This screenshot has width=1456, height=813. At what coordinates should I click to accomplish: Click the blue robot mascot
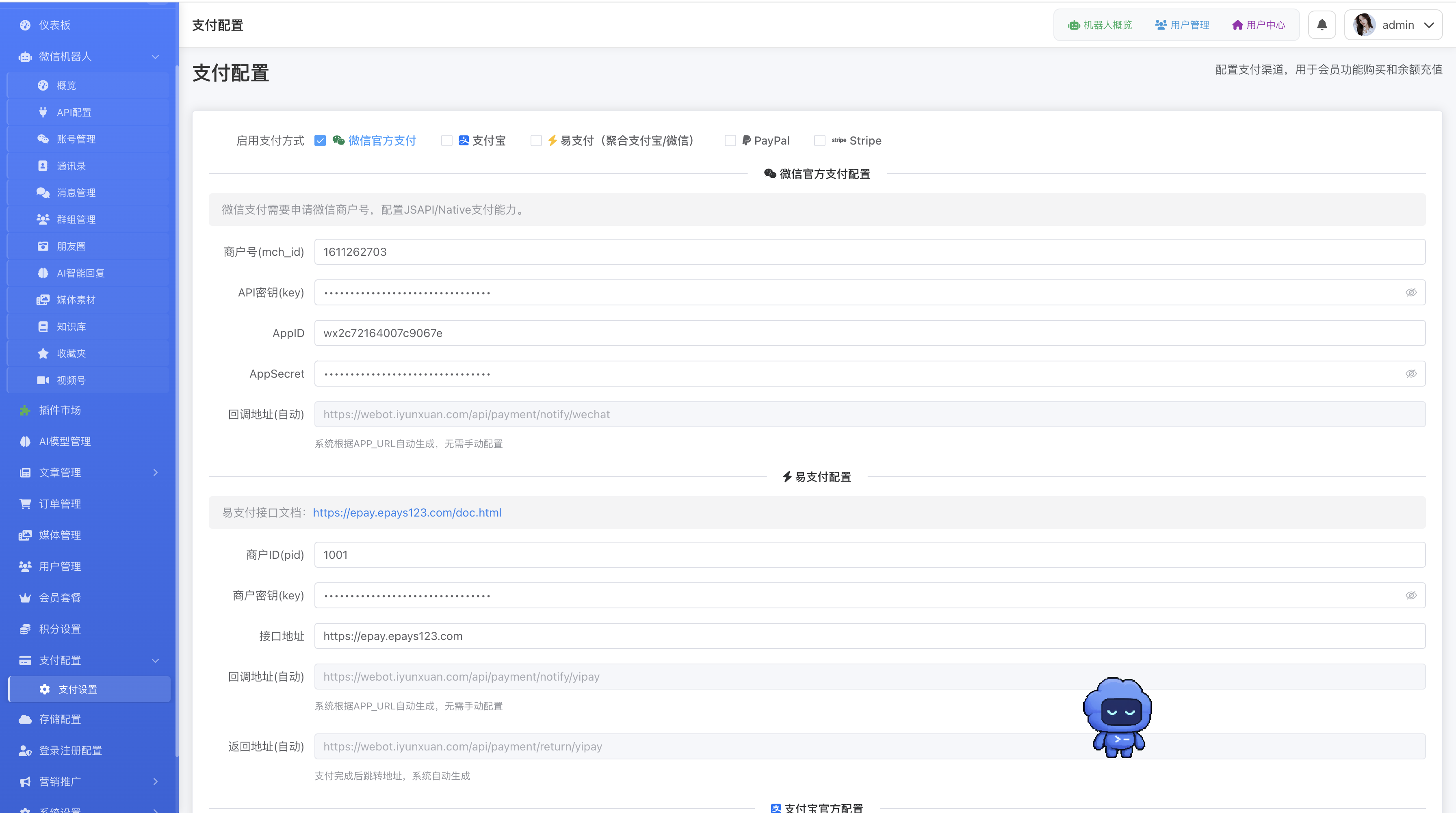coord(1118,718)
